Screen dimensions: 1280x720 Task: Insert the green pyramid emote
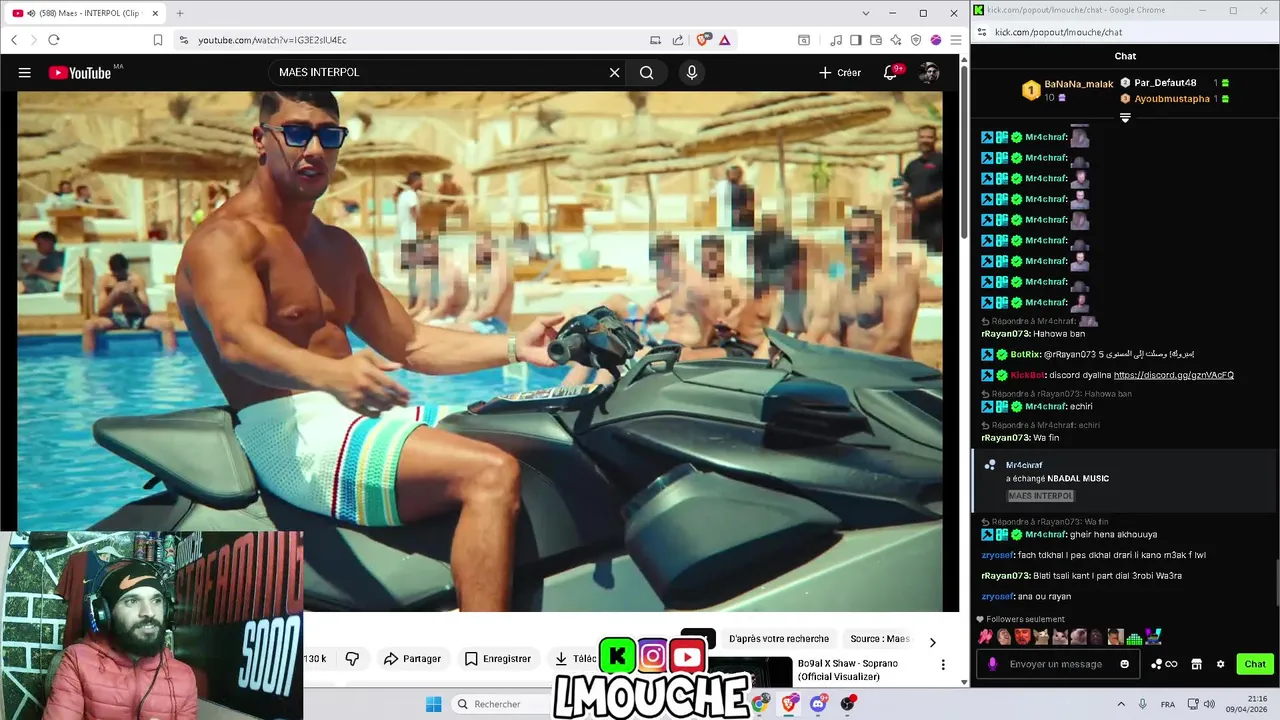tap(1134, 636)
